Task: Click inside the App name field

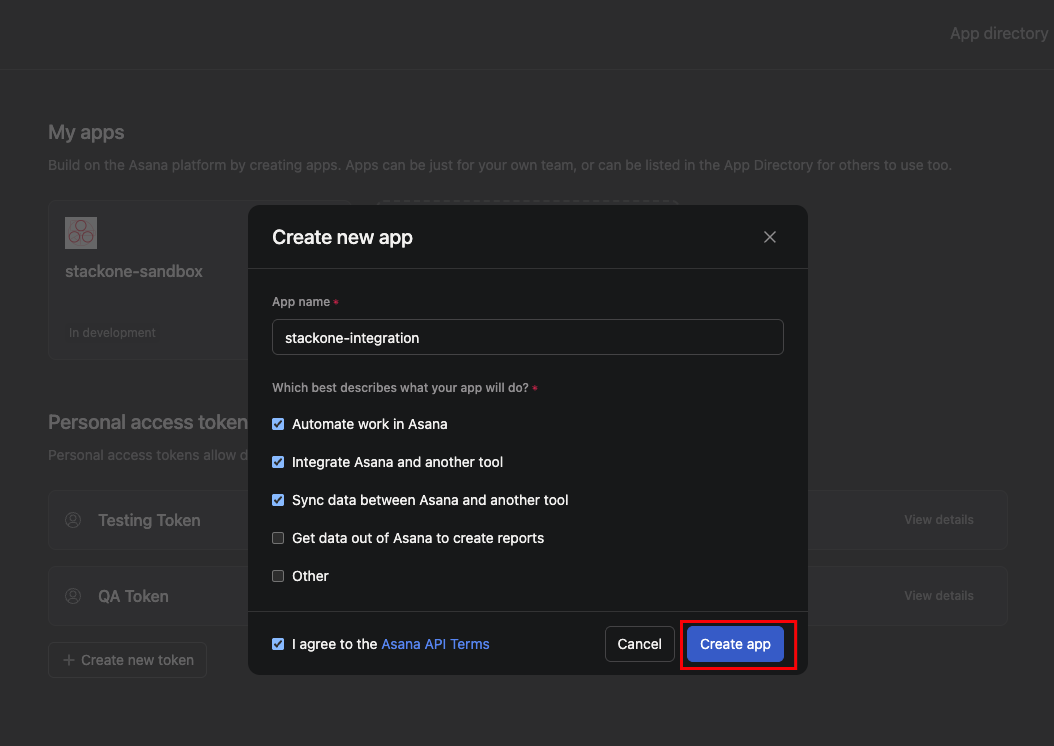Action: click(527, 337)
